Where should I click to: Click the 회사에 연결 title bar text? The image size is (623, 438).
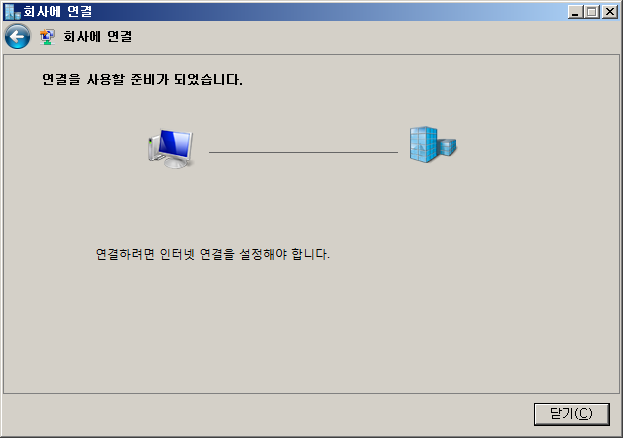click(x=58, y=12)
